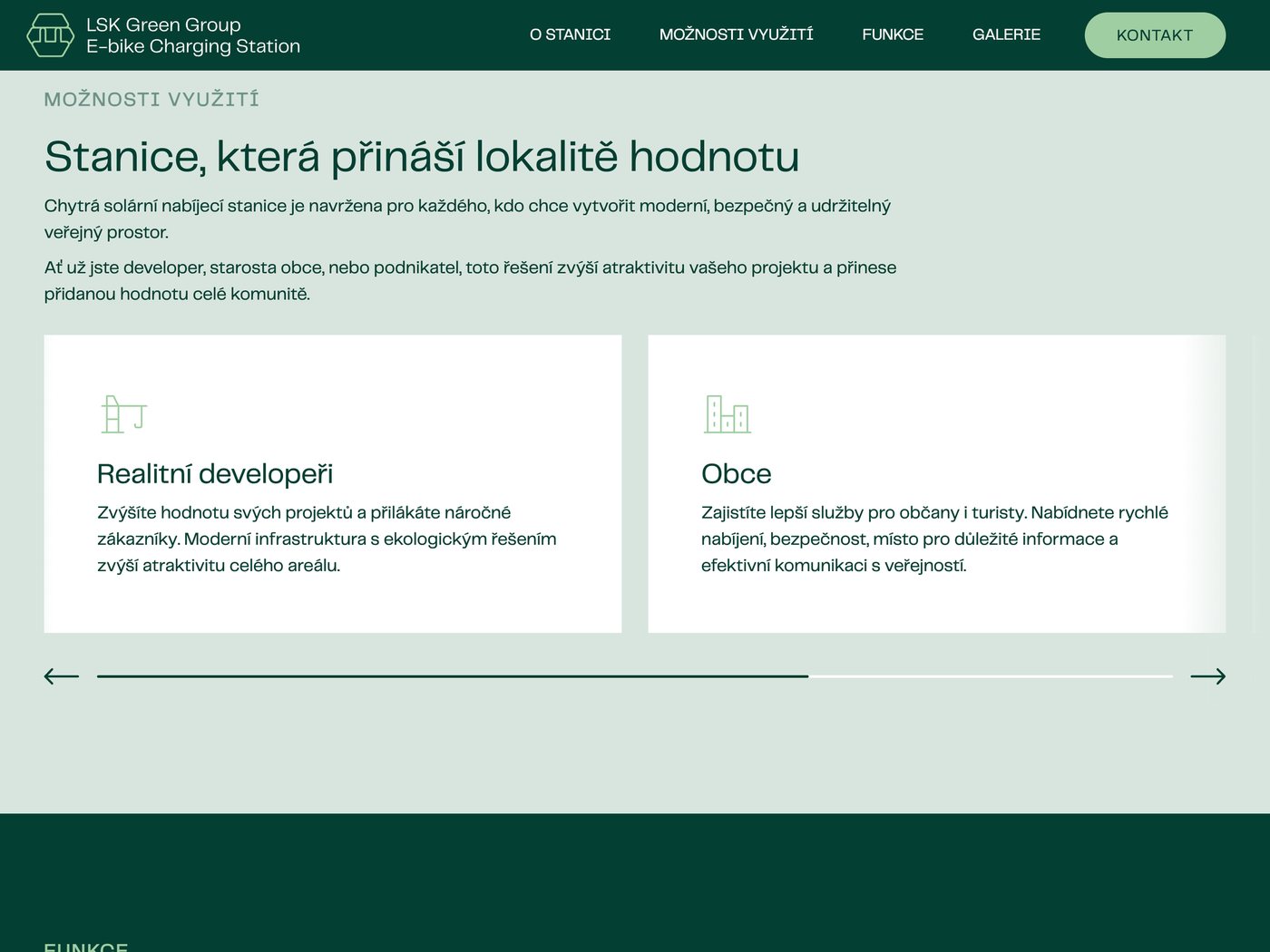Click the paragraph starting Chytrá solární nabíjecí stanice
The image size is (1270, 952).
pyautogui.click(x=467, y=219)
